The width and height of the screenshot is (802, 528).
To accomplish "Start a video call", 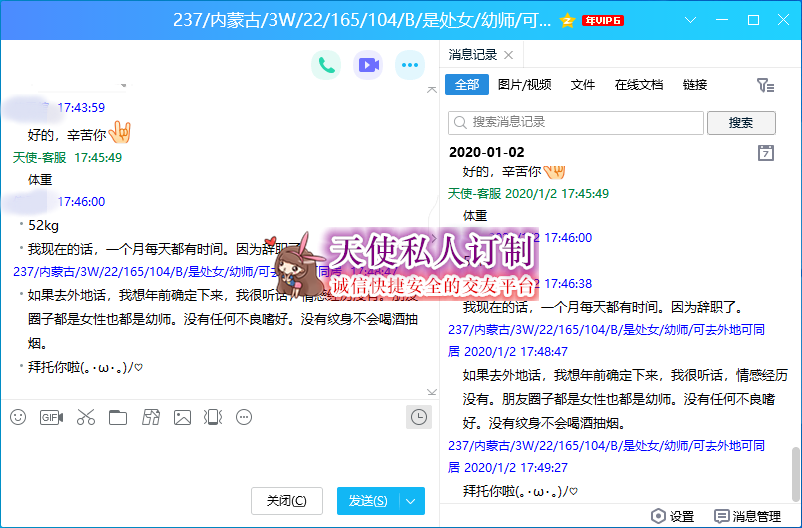I will [368, 65].
